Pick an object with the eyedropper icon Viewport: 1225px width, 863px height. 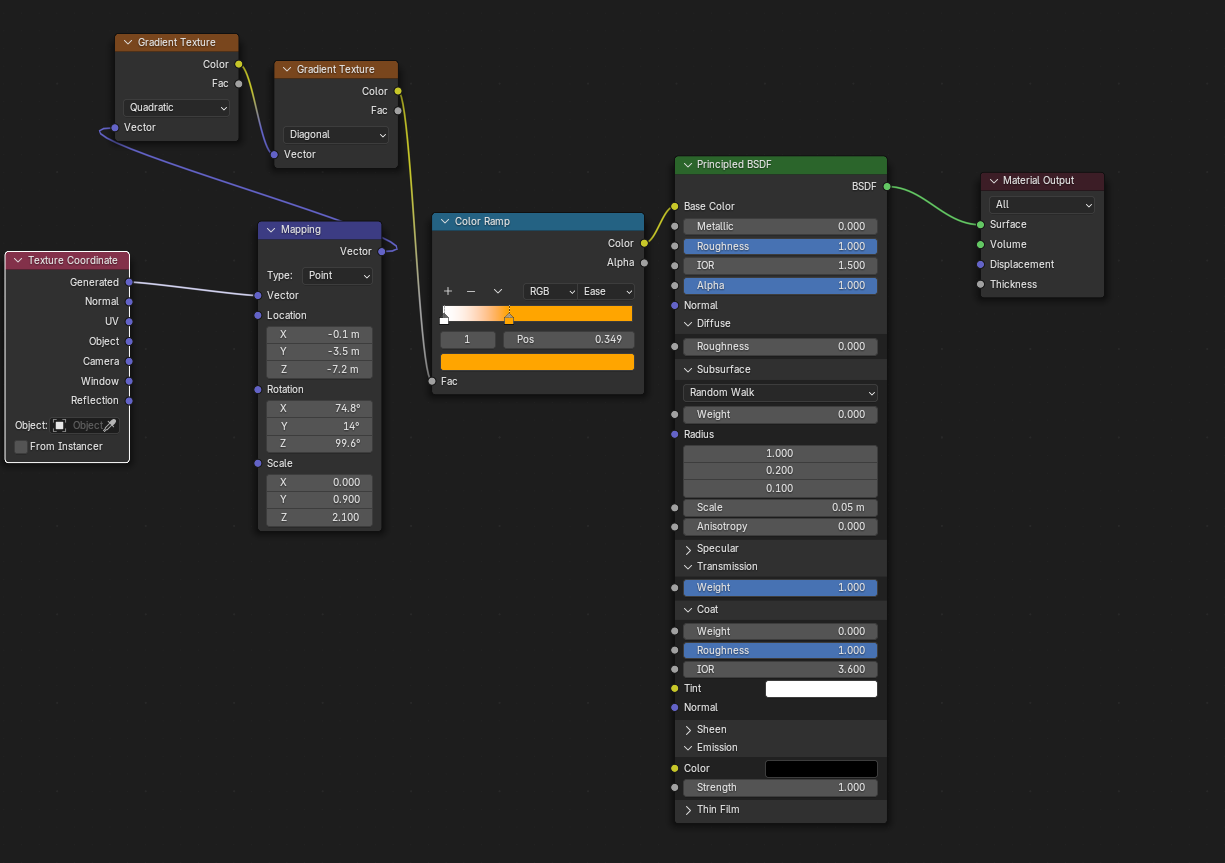pos(110,425)
